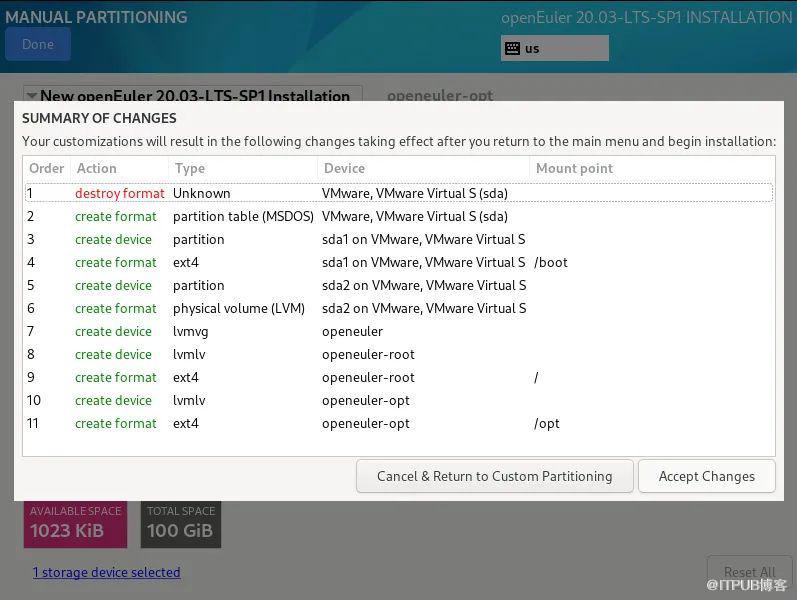Select 'Unknown' type in row 1

pos(201,193)
